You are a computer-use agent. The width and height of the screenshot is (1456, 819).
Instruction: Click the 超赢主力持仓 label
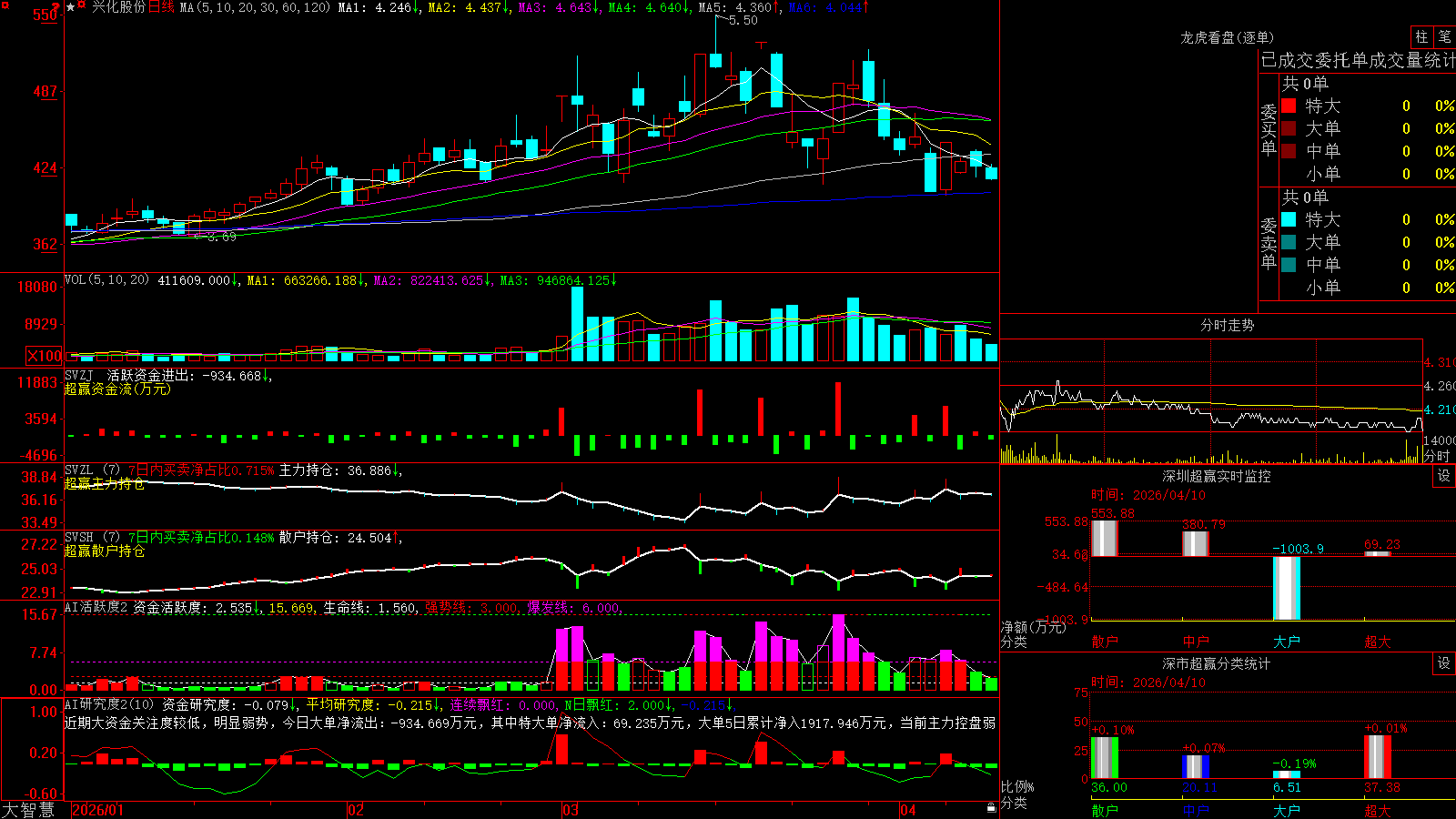pos(105,483)
